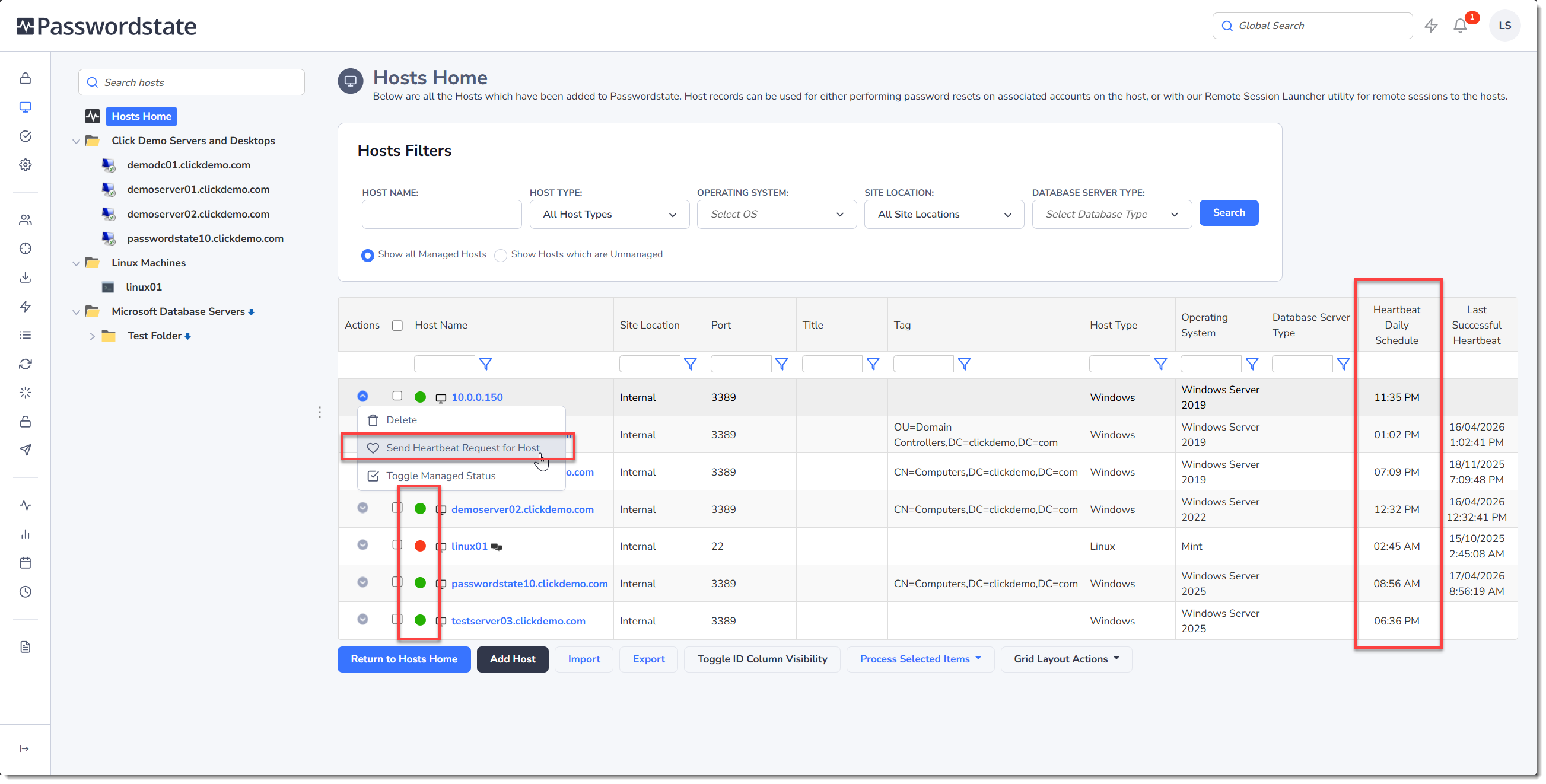Viewport: 1546px width, 784px height.
Task: Apply the Tag column filter icon
Action: click(x=964, y=364)
